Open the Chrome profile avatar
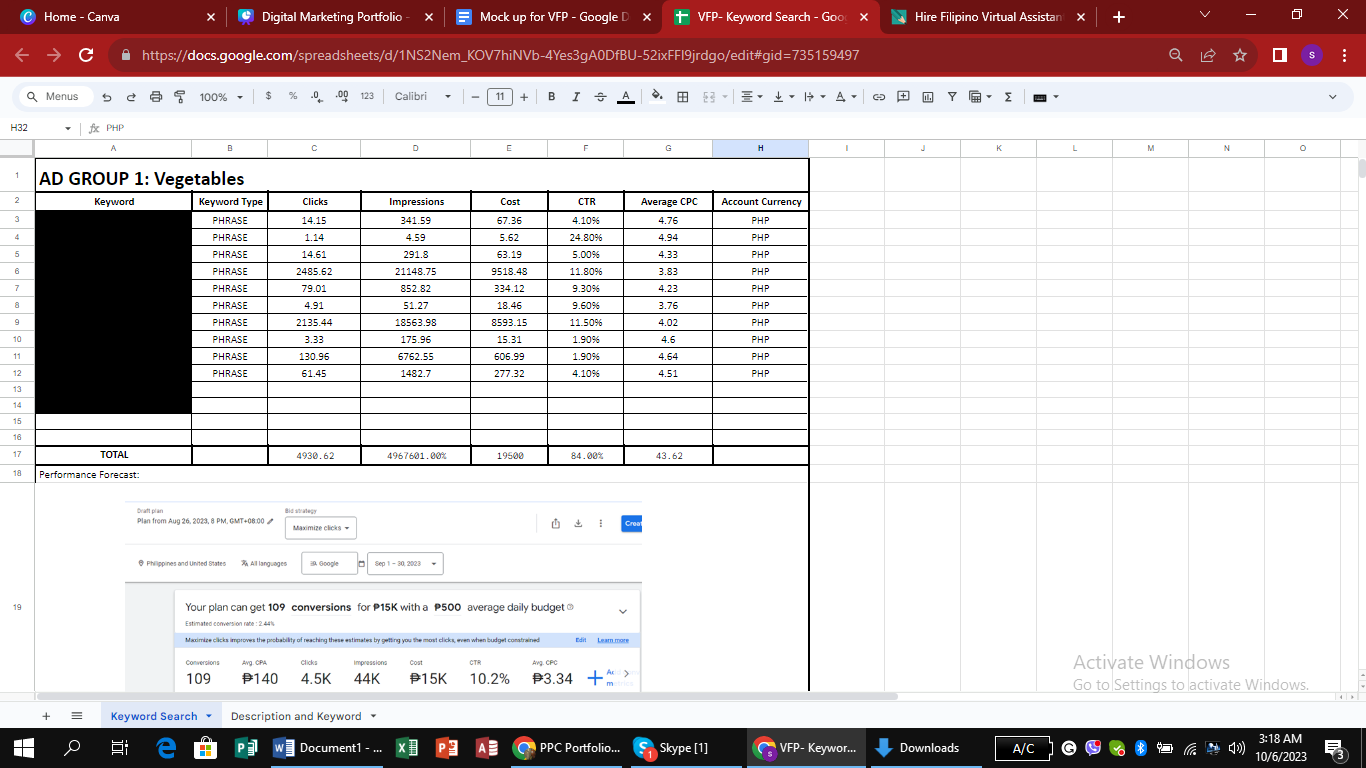This screenshot has height=768, width=1366. pyautogui.click(x=1312, y=56)
